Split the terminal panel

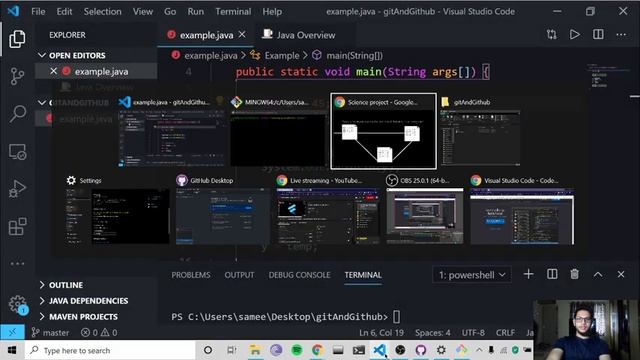(552, 274)
